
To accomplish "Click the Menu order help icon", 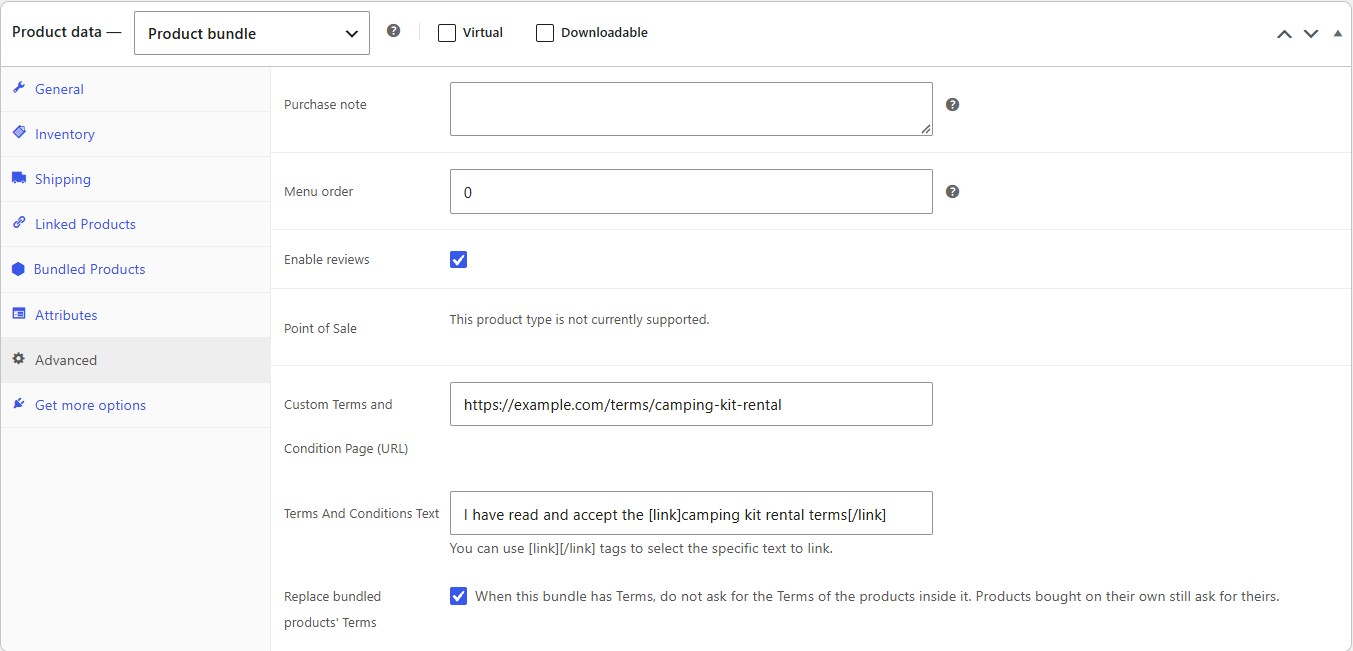I will tap(952, 191).
